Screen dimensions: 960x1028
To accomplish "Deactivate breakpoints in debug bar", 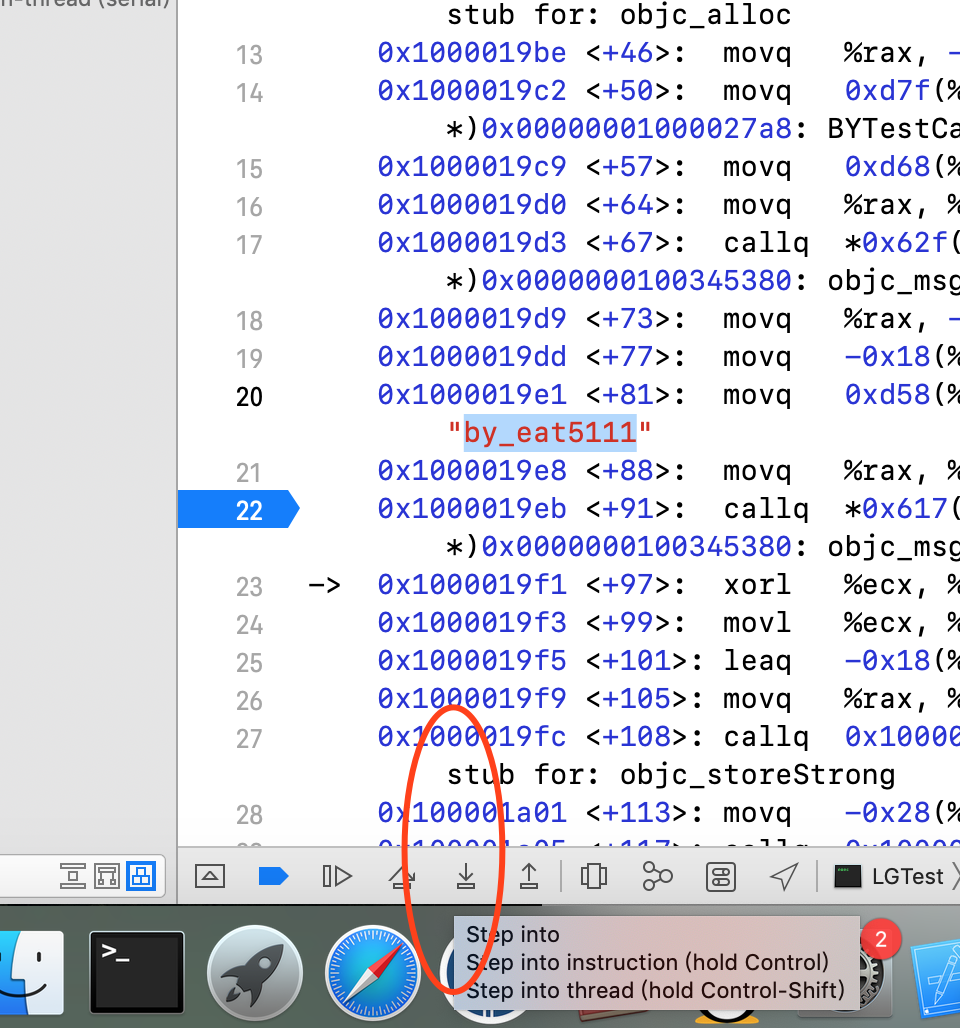I will pyautogui.click(x=273, y=876).
